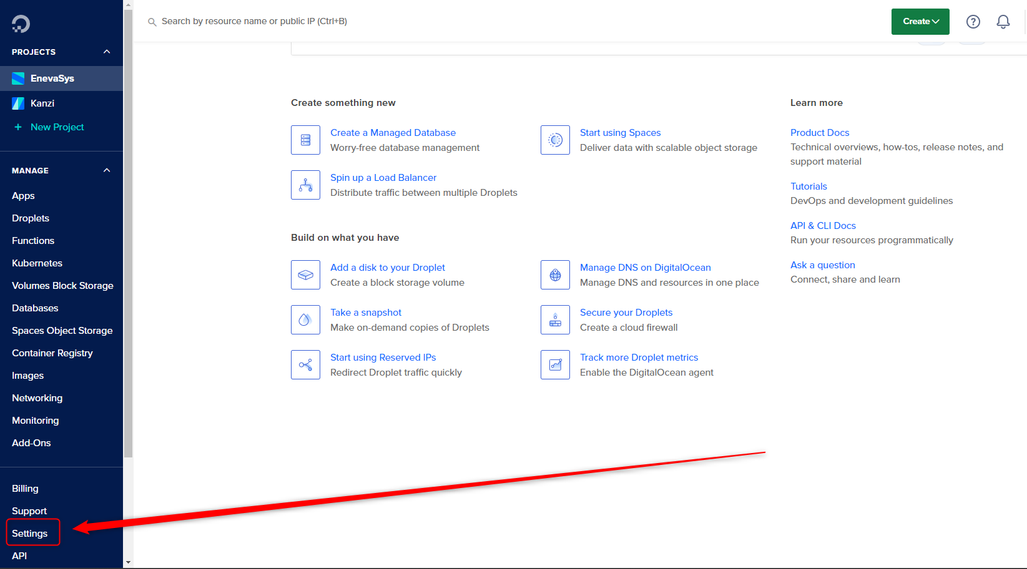The height and width of the screenshot is (569, 1027).
Task: Open Droplets in the sidebar
Action: pos(30,218)
